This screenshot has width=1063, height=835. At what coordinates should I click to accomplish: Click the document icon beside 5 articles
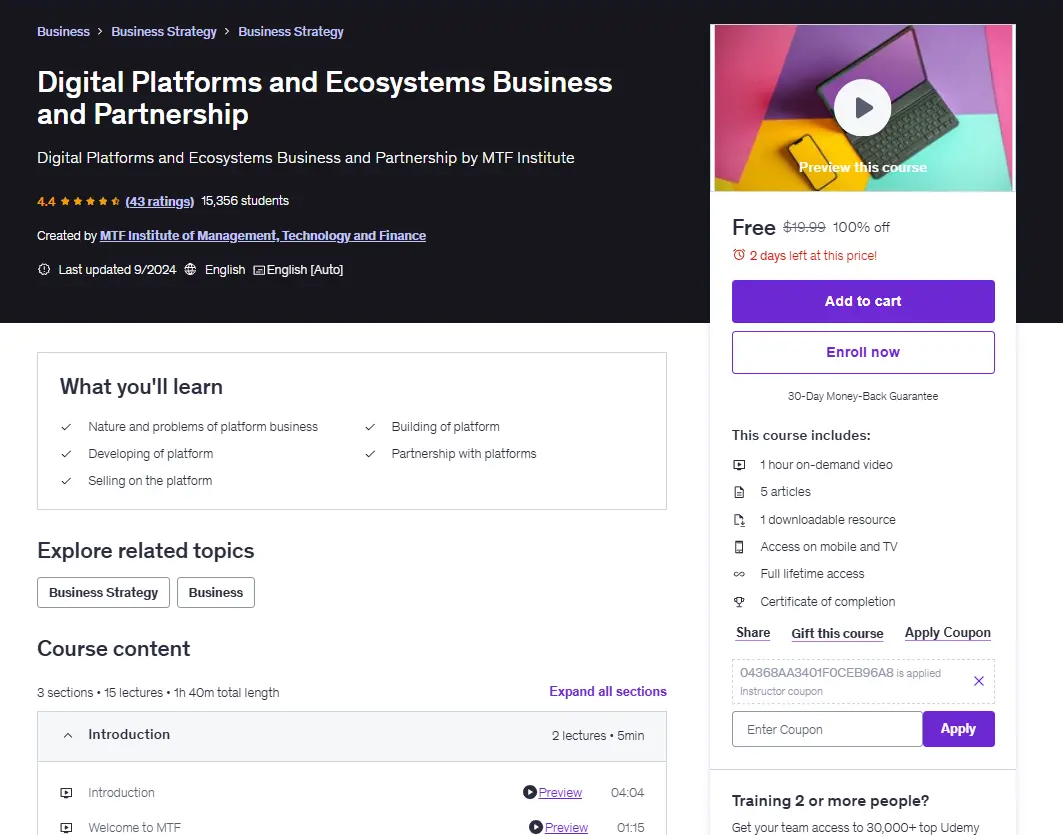739,492
